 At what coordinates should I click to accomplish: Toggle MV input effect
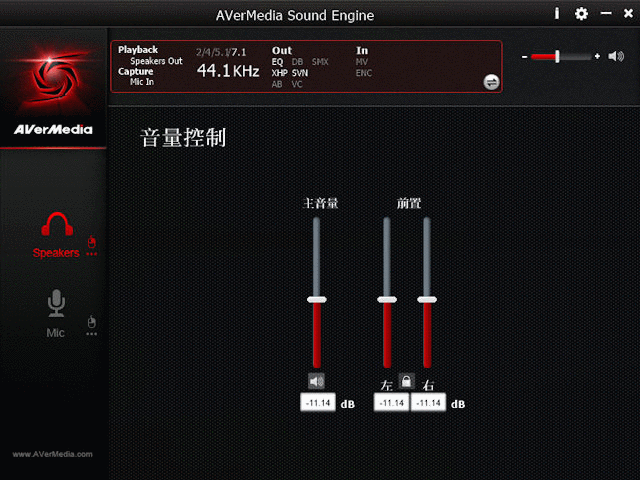tap(362, 62)
